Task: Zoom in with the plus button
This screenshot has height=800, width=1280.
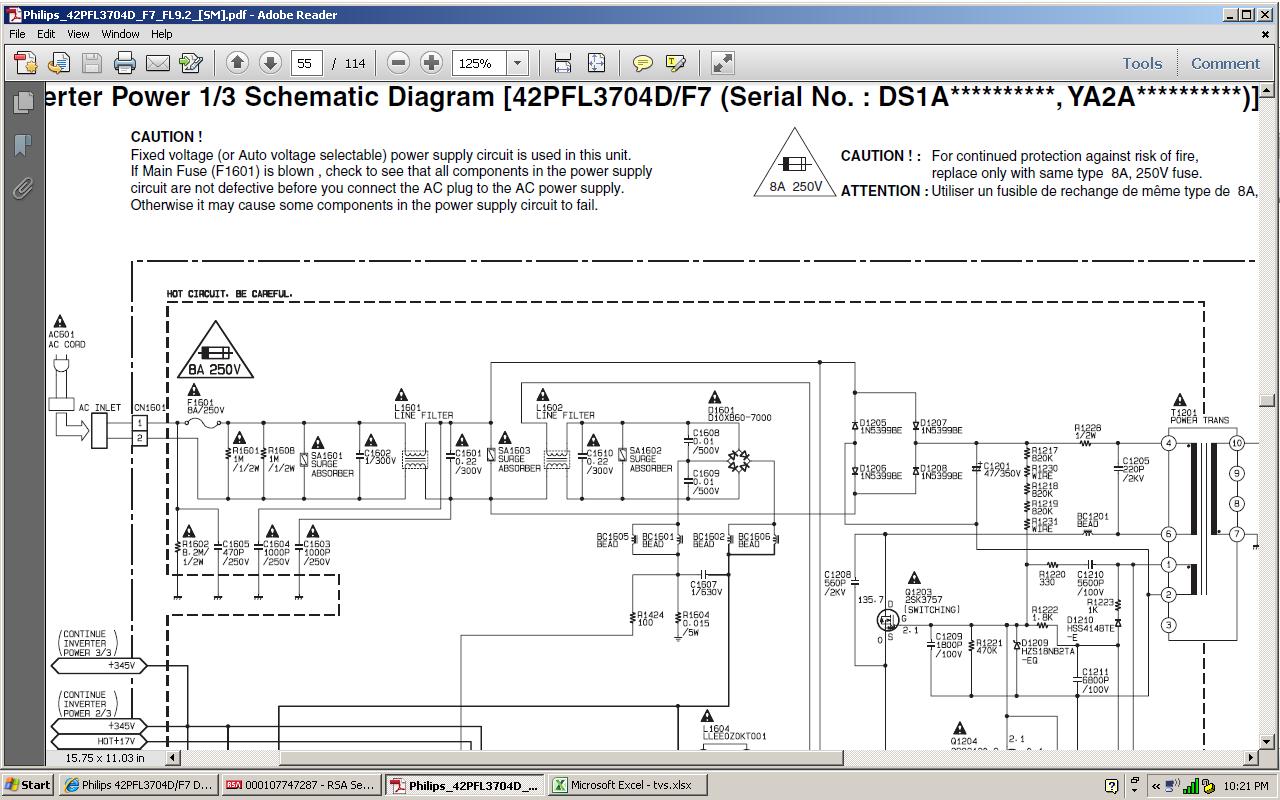Action: pos(431,63)
